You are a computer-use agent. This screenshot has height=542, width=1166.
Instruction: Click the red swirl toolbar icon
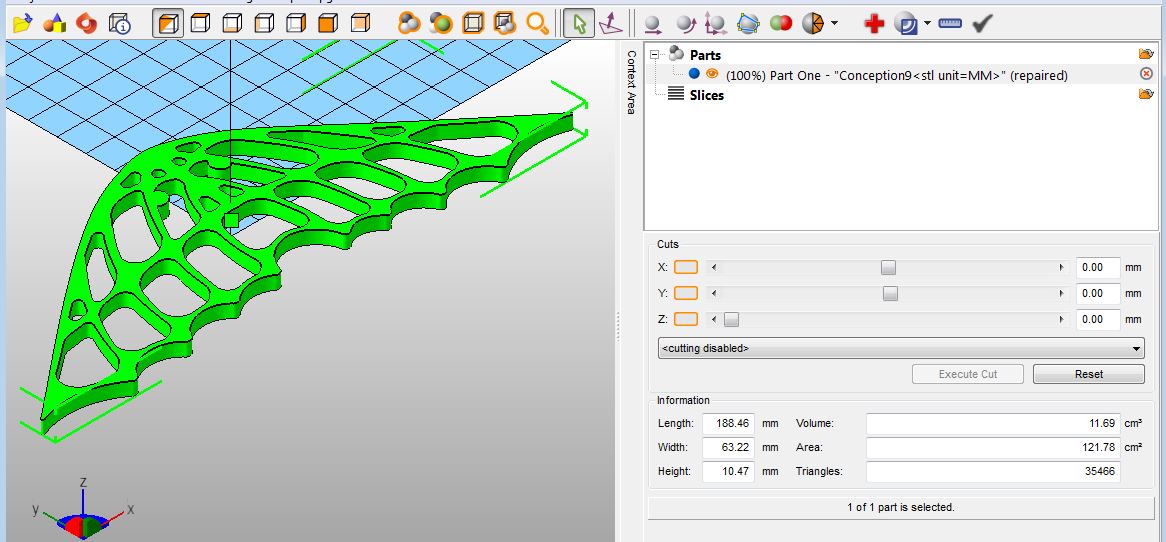[86, 24]
